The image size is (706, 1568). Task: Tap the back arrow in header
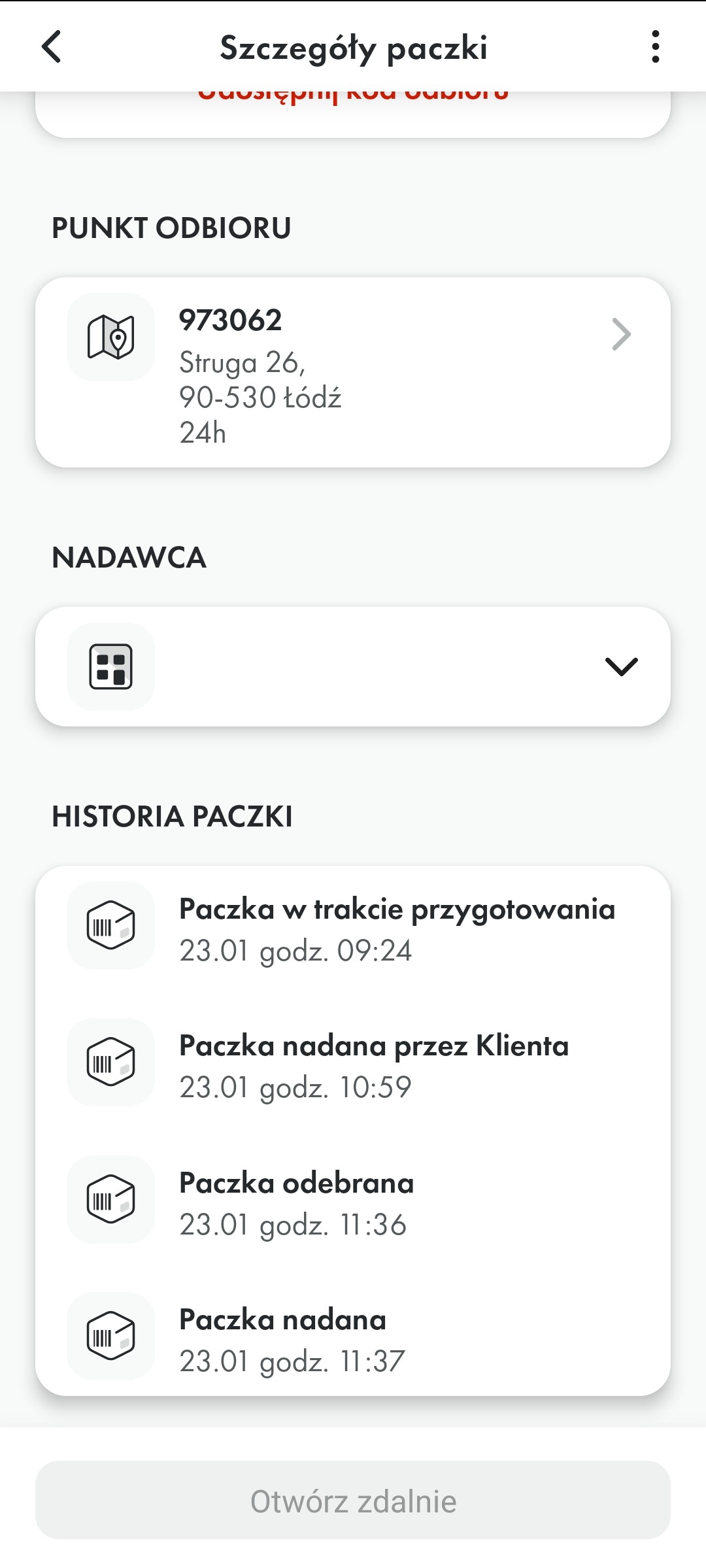(52, 47)
